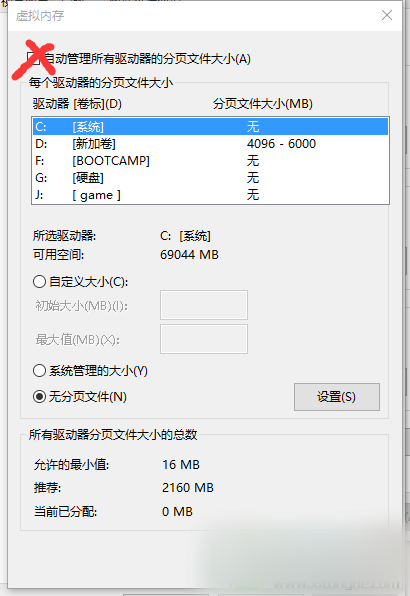410x596 pixels.
Task: Click the 虚拟内存 title bar text
Action: 40,16
